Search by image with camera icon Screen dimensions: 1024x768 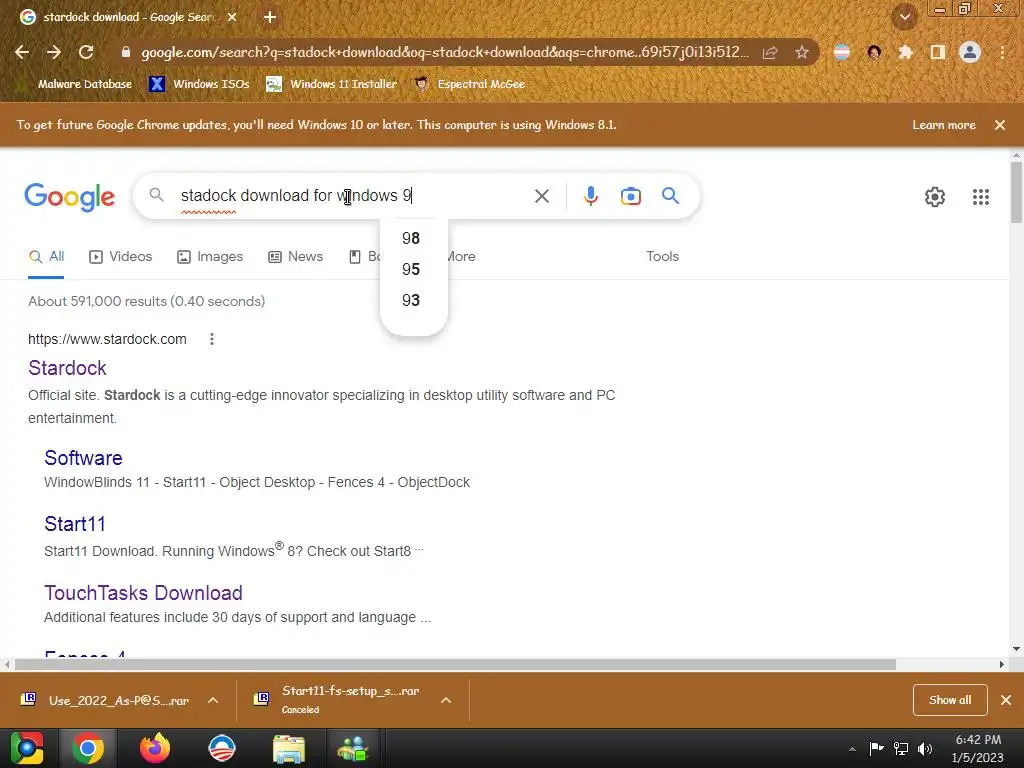pyautogui.click(x=630, y=196)
